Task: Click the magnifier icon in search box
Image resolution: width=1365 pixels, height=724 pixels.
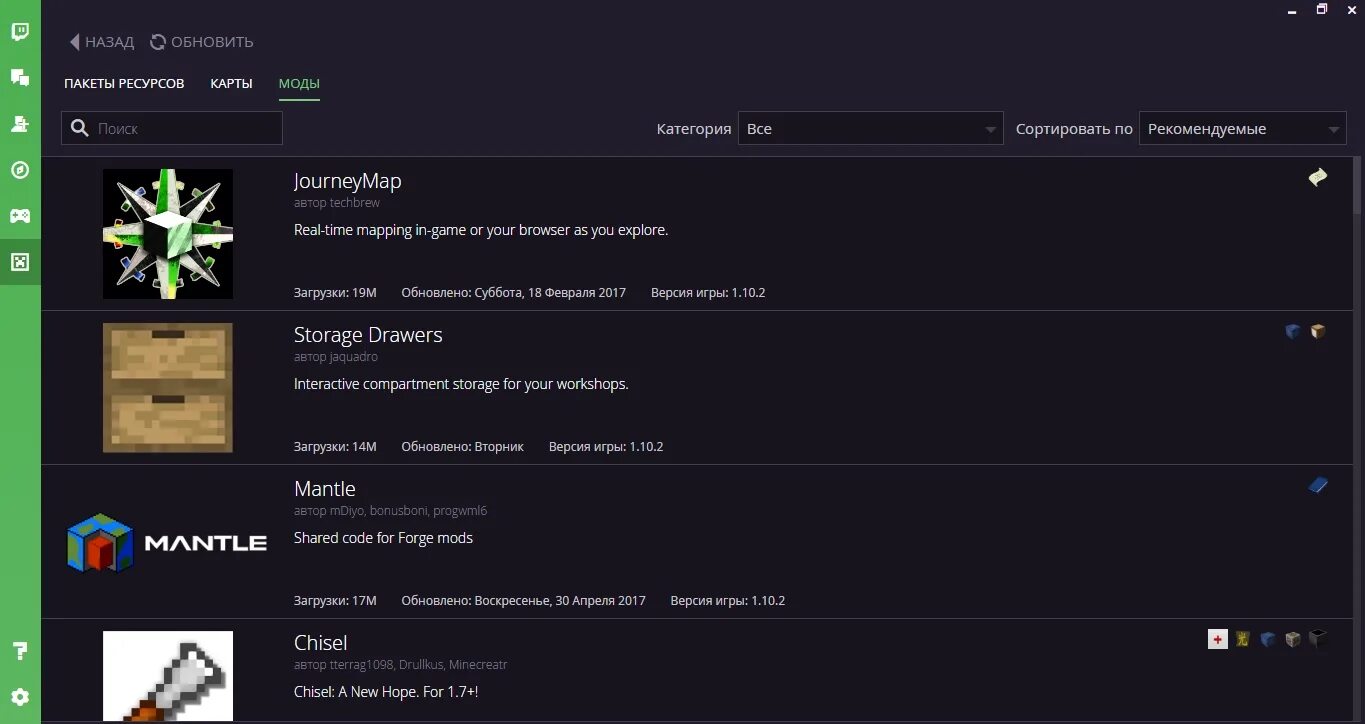Action: [x=81, y=128]
